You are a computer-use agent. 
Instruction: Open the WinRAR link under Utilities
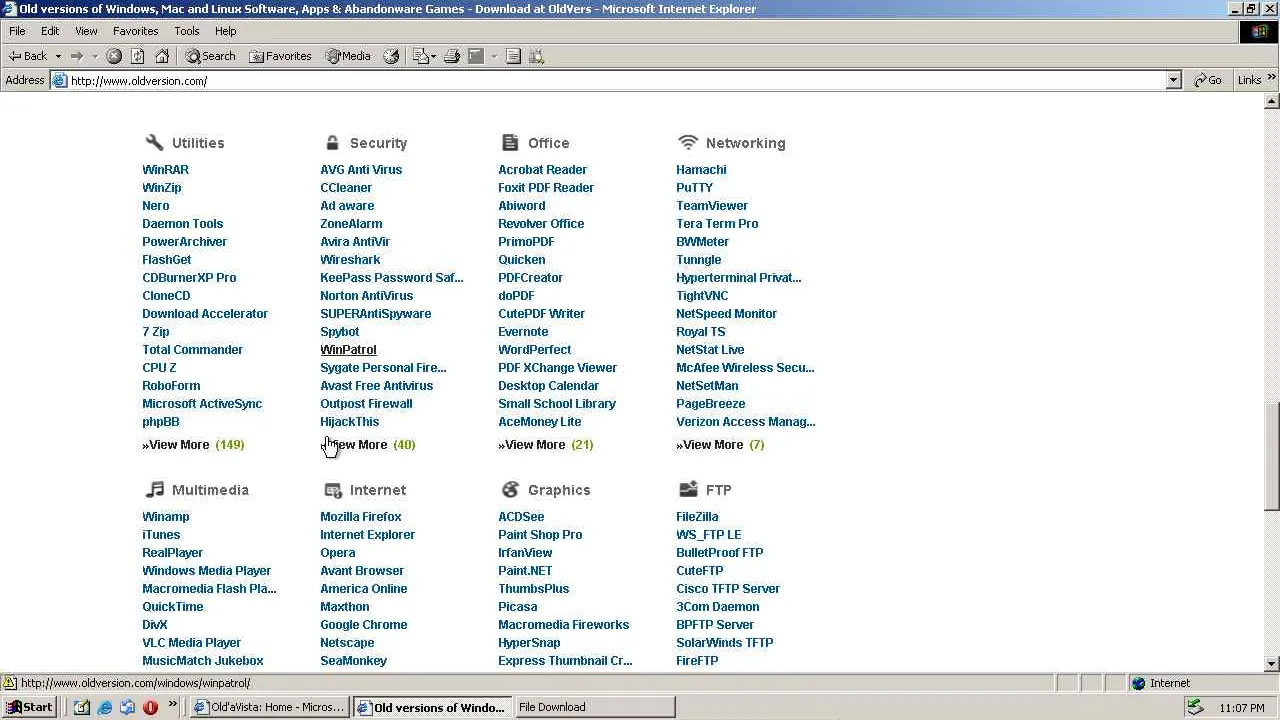click(165, 169)
